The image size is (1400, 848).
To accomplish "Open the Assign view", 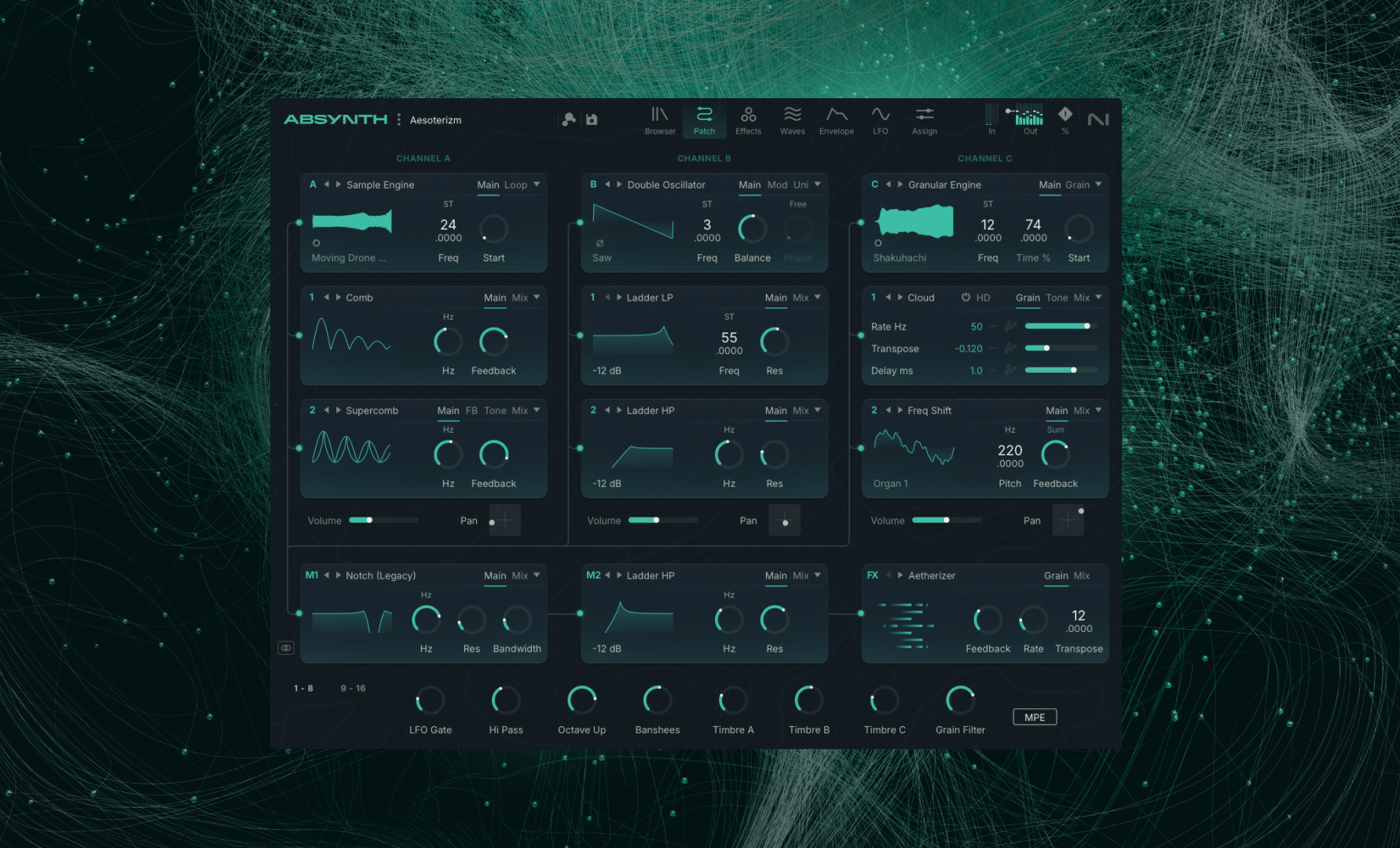I will (x=924, y=119).
